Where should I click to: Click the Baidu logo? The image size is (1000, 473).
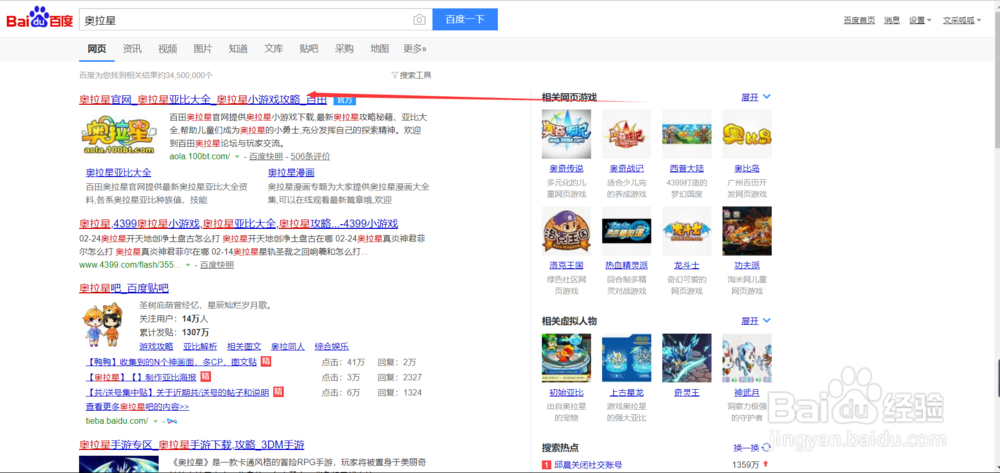pos(40,19)
